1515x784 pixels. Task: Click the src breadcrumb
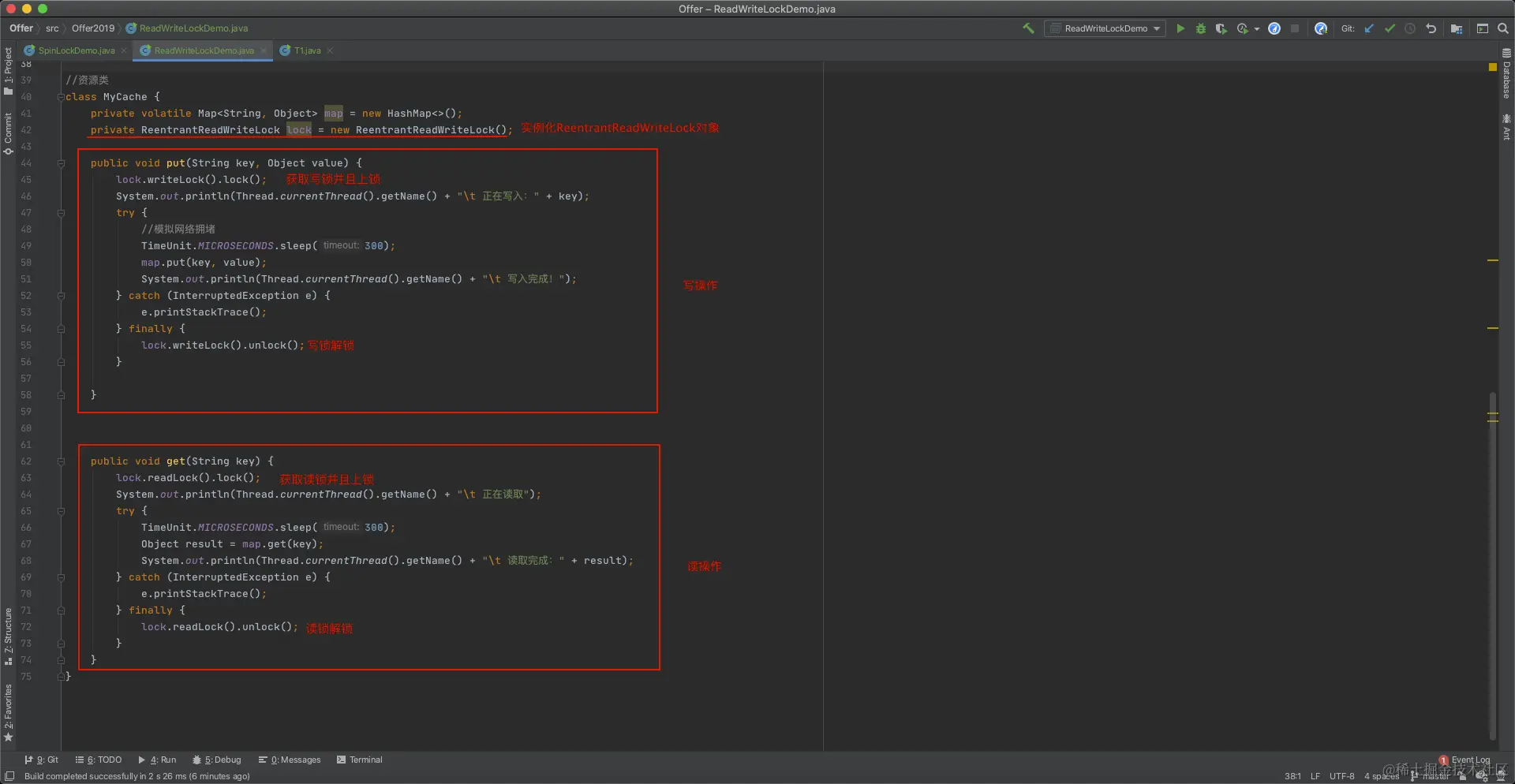52,28
